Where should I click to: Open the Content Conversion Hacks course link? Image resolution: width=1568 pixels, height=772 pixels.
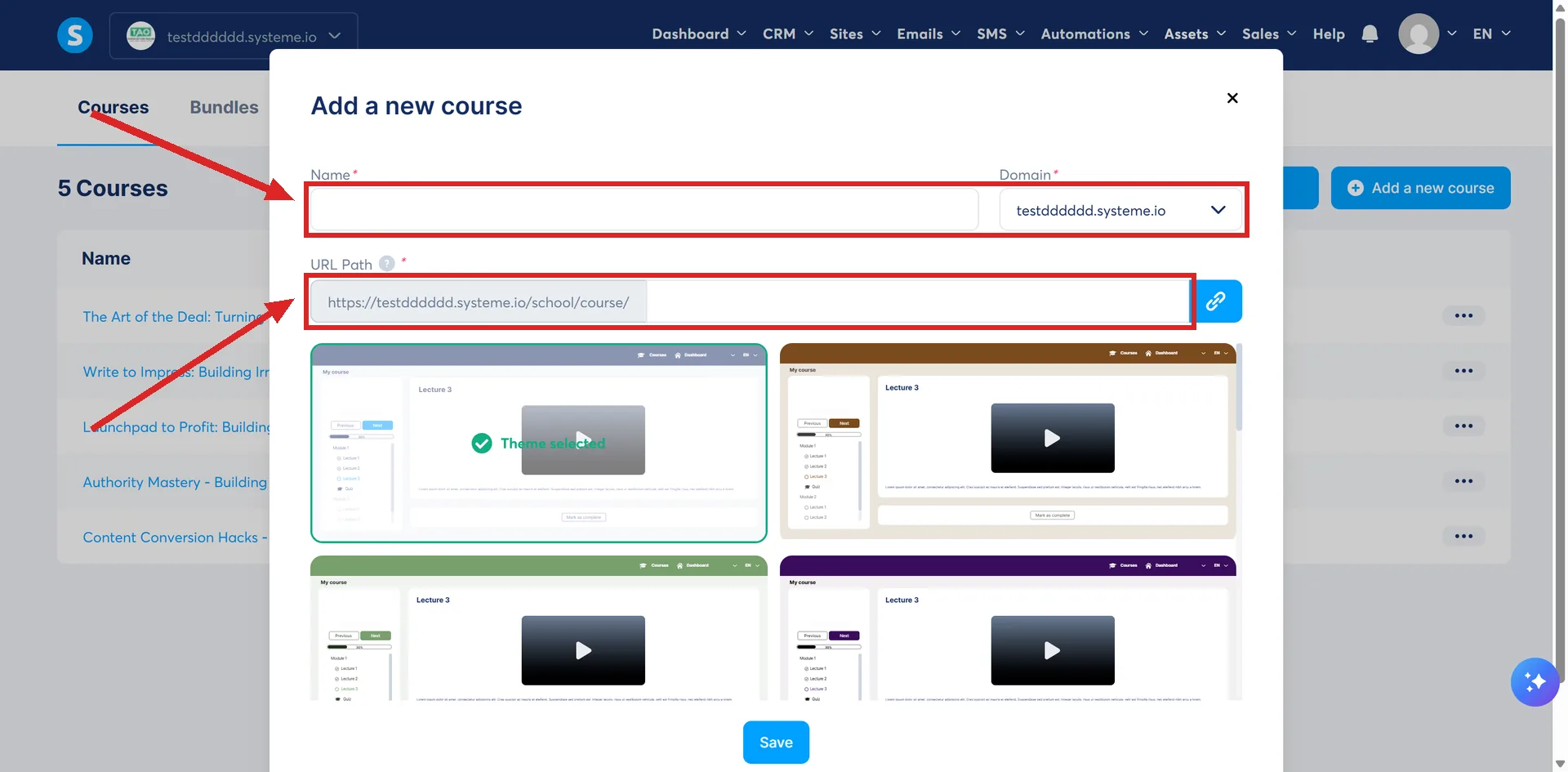click(175, 538)
